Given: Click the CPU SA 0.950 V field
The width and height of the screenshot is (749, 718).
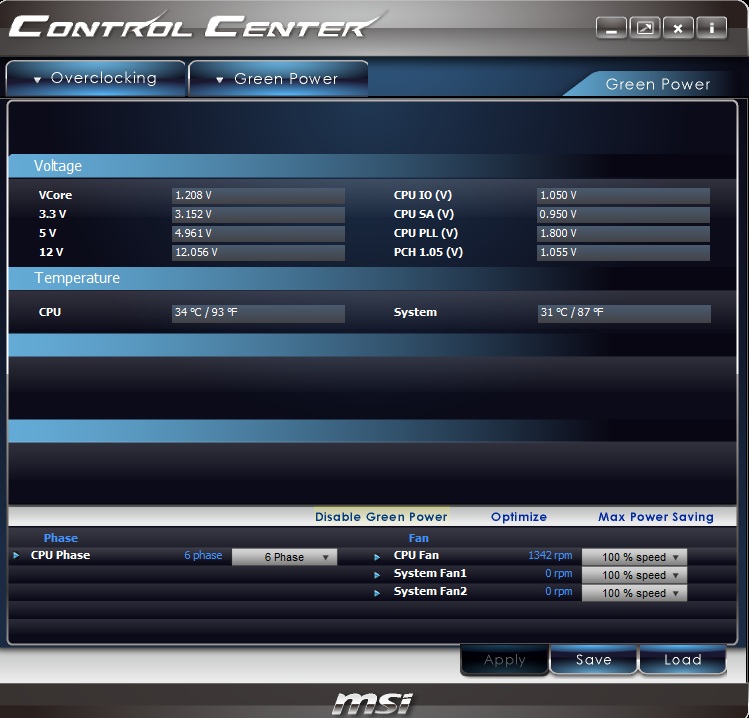Looking at the screenshot, I should [623, 214].
